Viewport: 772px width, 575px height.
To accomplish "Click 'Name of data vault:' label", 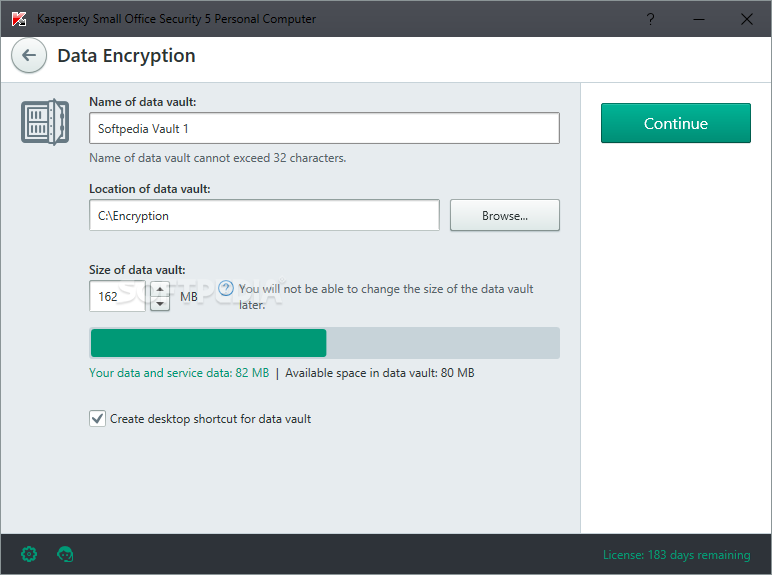I will click(143, 102).
